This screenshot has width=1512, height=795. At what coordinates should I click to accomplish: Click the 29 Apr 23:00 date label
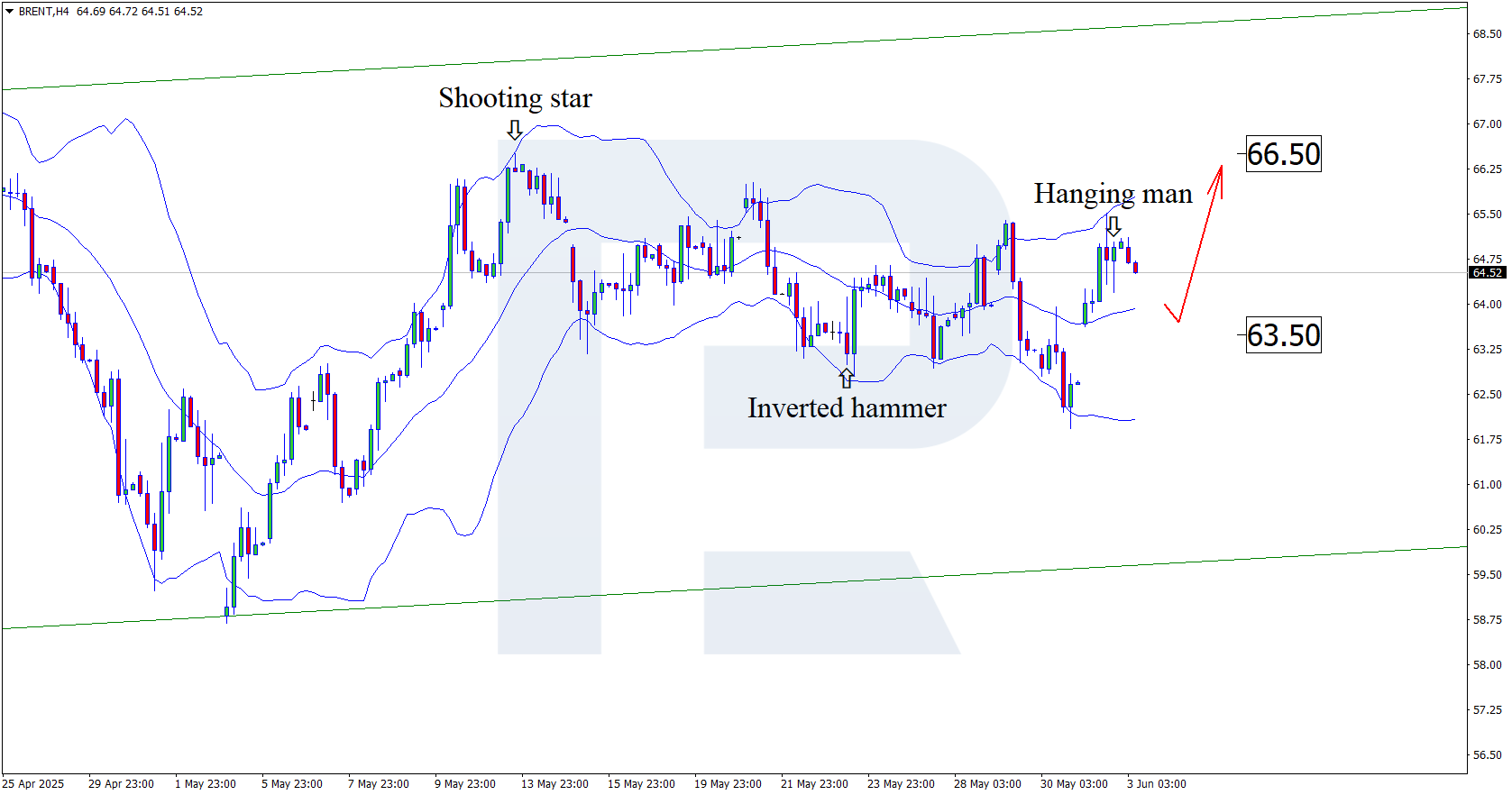click(x=121, y=784)
